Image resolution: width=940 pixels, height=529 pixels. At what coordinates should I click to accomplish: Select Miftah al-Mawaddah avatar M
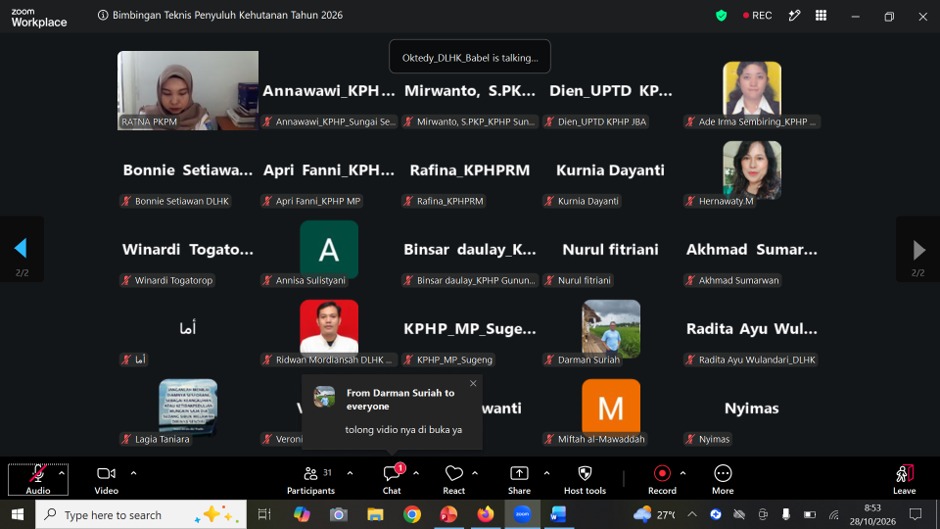(611, 407)
